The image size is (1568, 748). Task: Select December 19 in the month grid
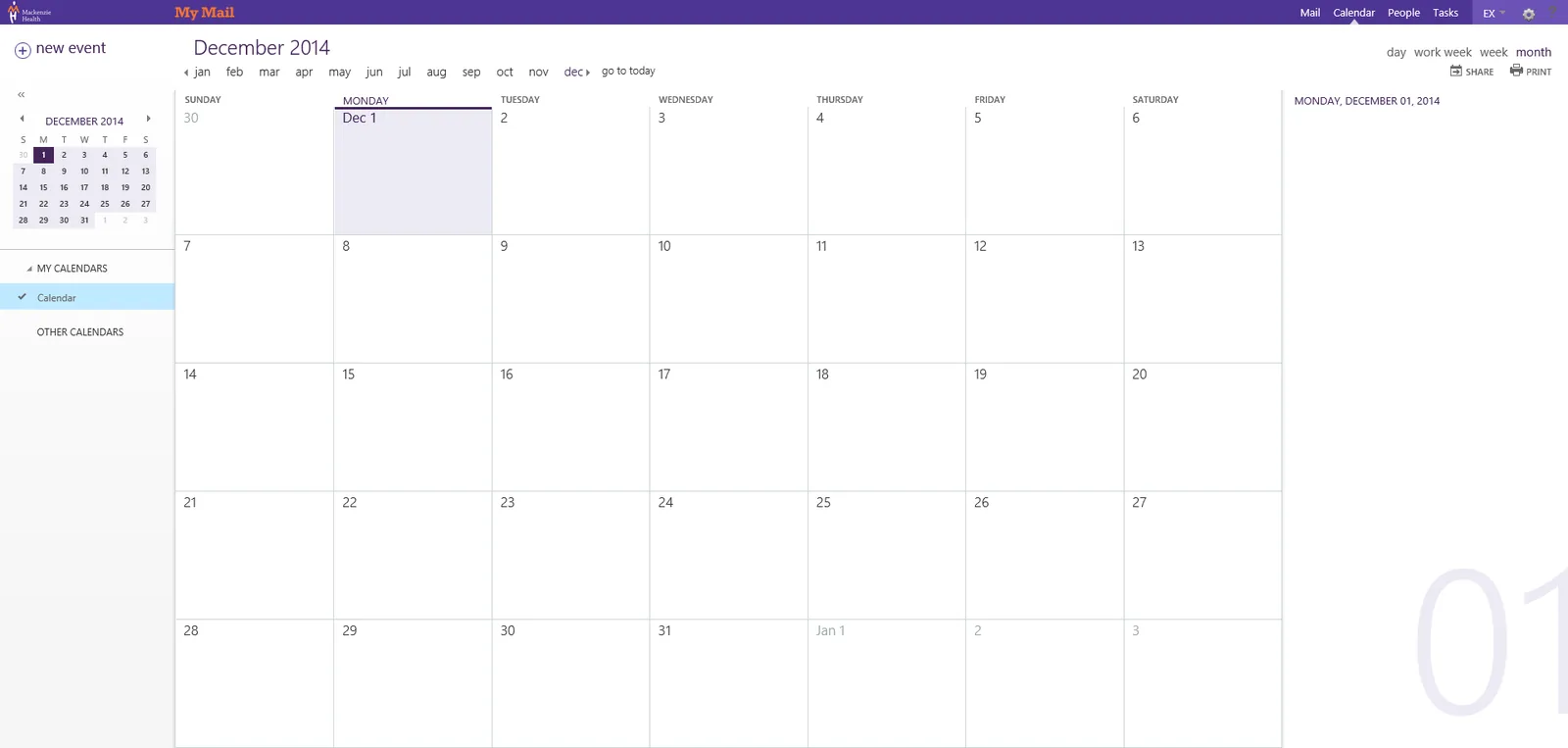(1045, 427)
